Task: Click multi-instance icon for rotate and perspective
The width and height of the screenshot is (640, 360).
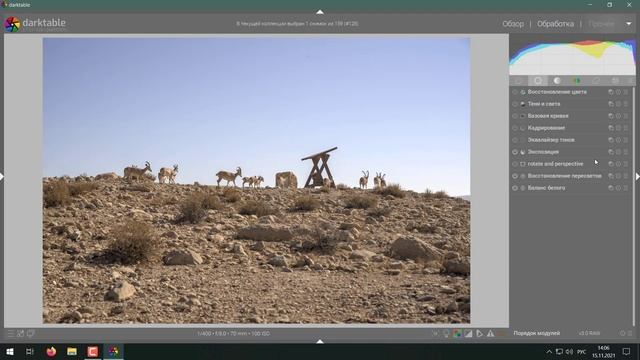Action: (x=611, y=164)
